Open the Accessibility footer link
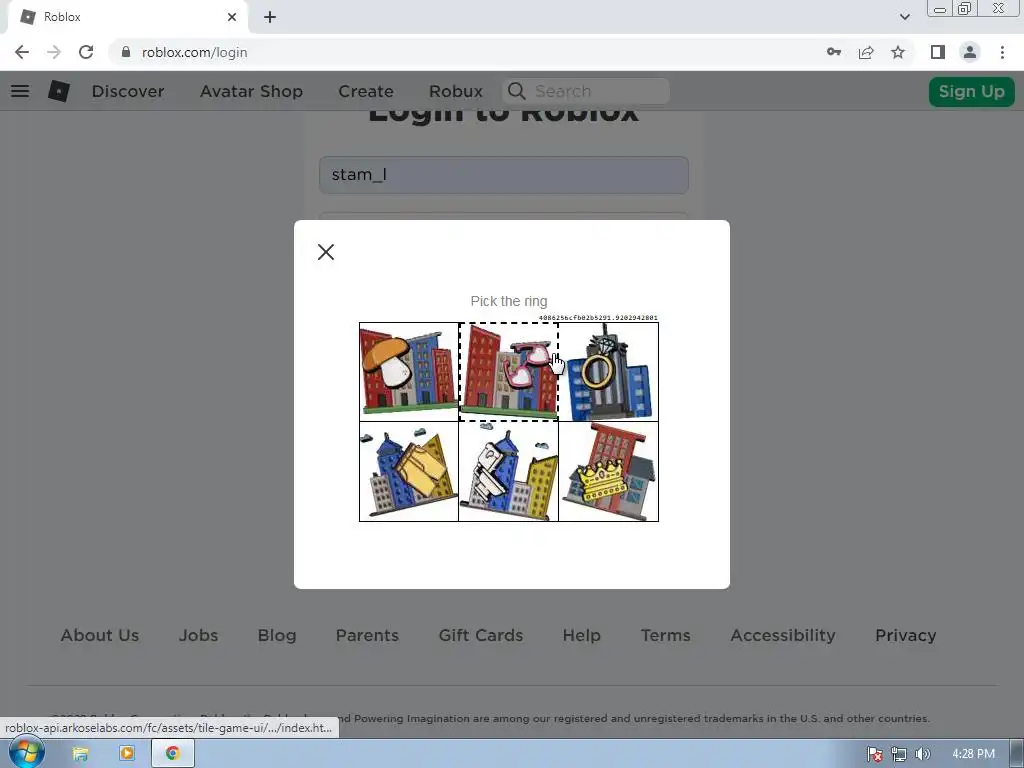This screenshot has height=768, width=1024. click(x=783, y=635)
